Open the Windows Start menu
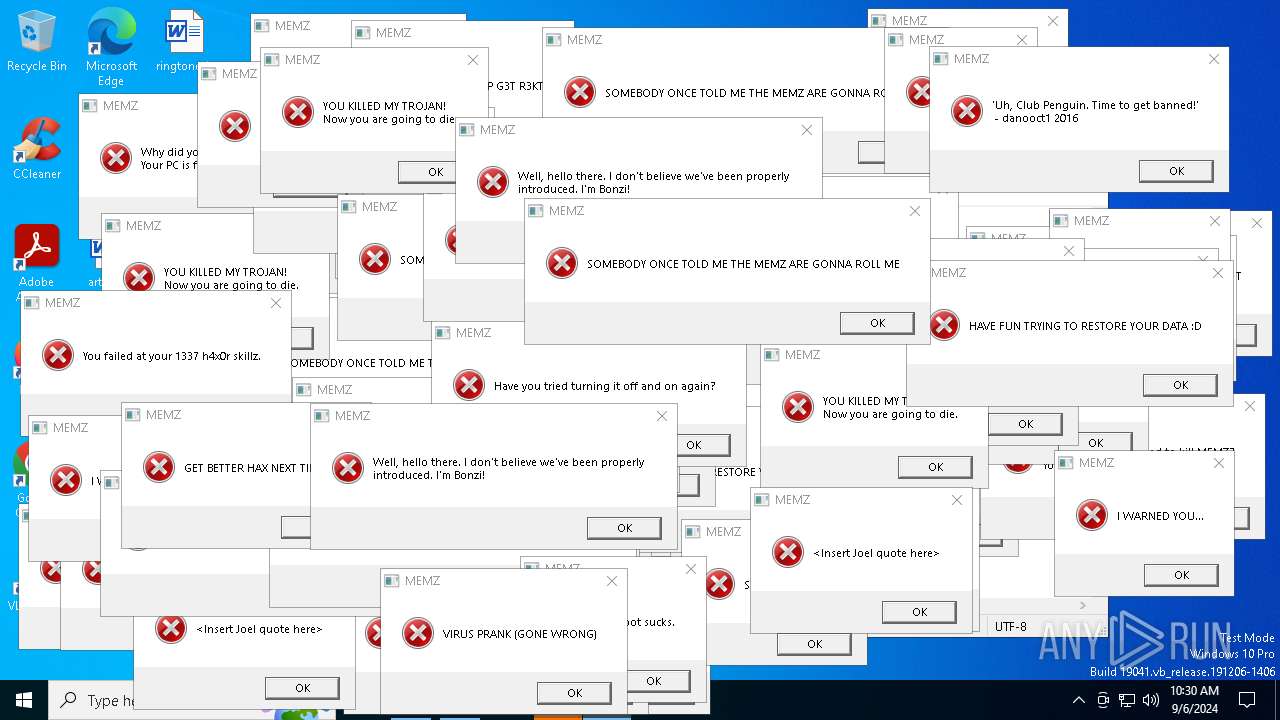 pos(24,700)
